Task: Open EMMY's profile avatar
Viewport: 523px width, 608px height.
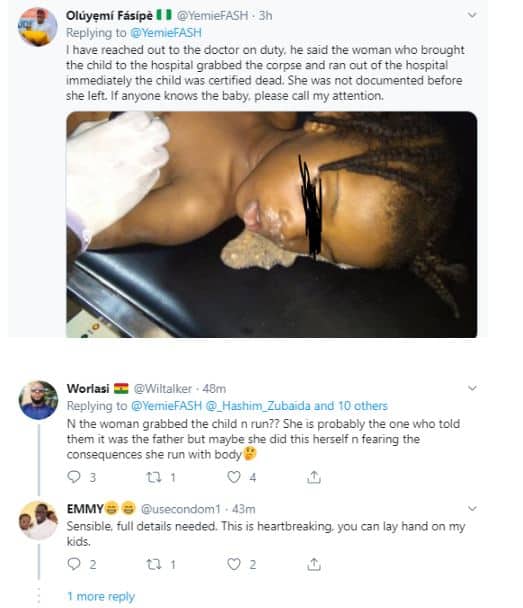Action: coord(38,520)
